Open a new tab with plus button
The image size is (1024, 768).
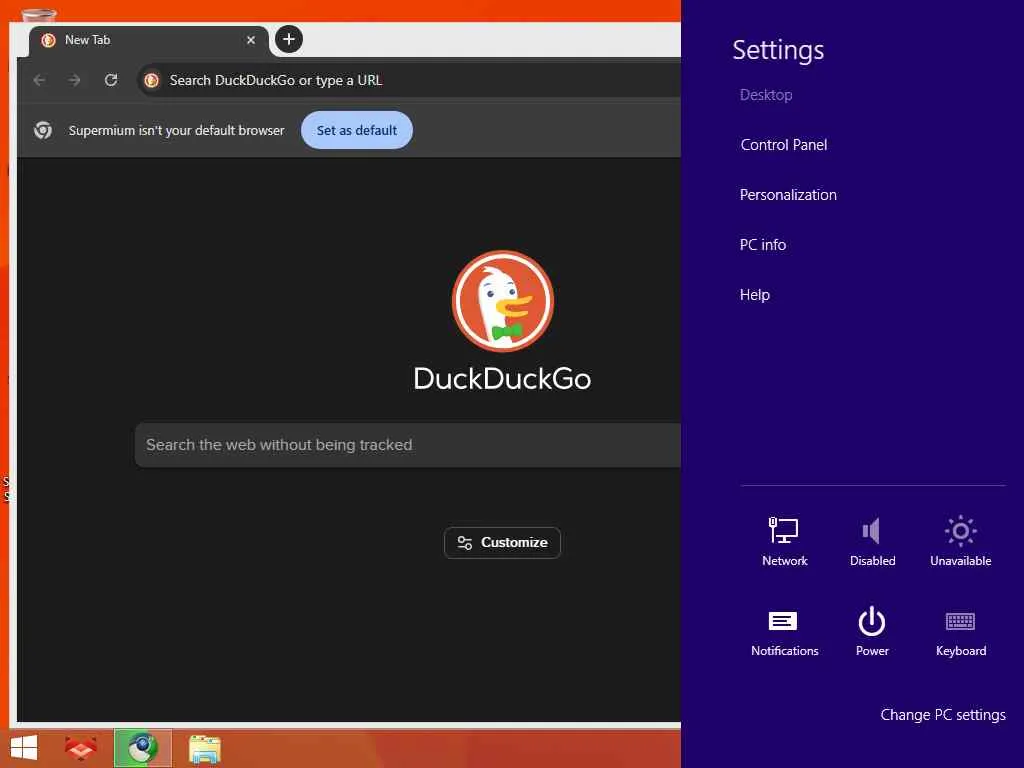click(x=289, y=39)
